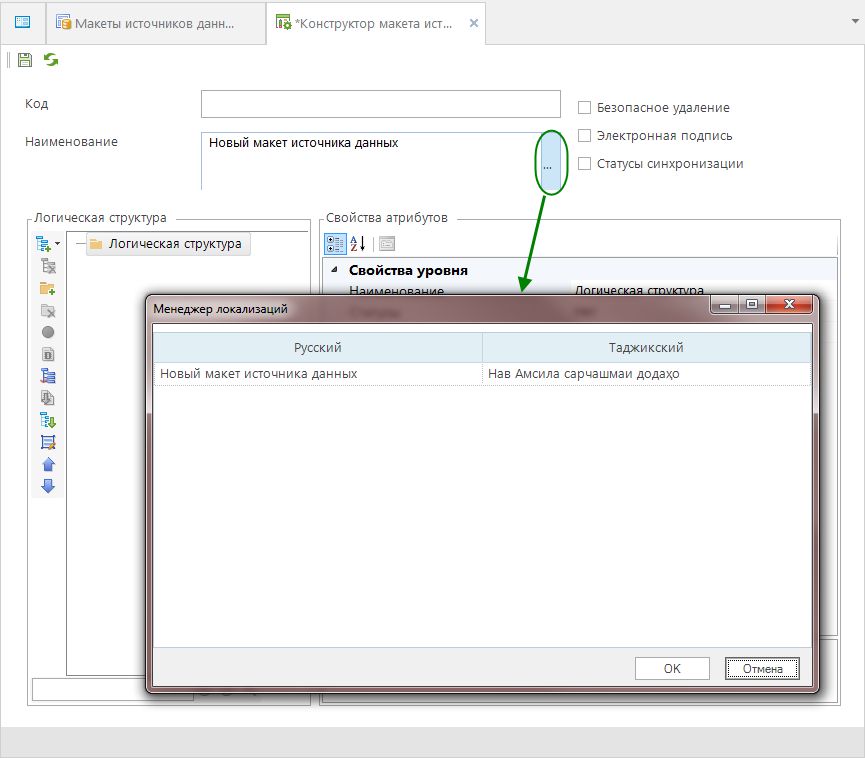Toggle the Статусы синхронизации checkbox
The image size is (865, 758).
coord(585,164)
